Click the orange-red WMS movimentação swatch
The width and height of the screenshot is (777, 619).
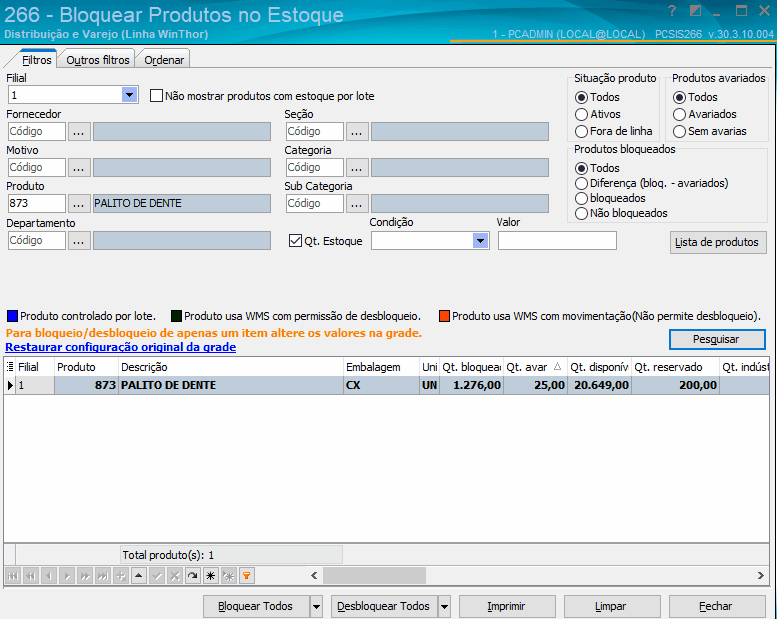[x=444, y=316]
